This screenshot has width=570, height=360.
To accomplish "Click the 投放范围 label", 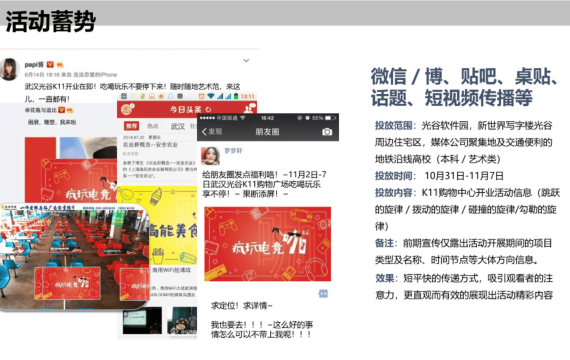I will tap(394, 125).
